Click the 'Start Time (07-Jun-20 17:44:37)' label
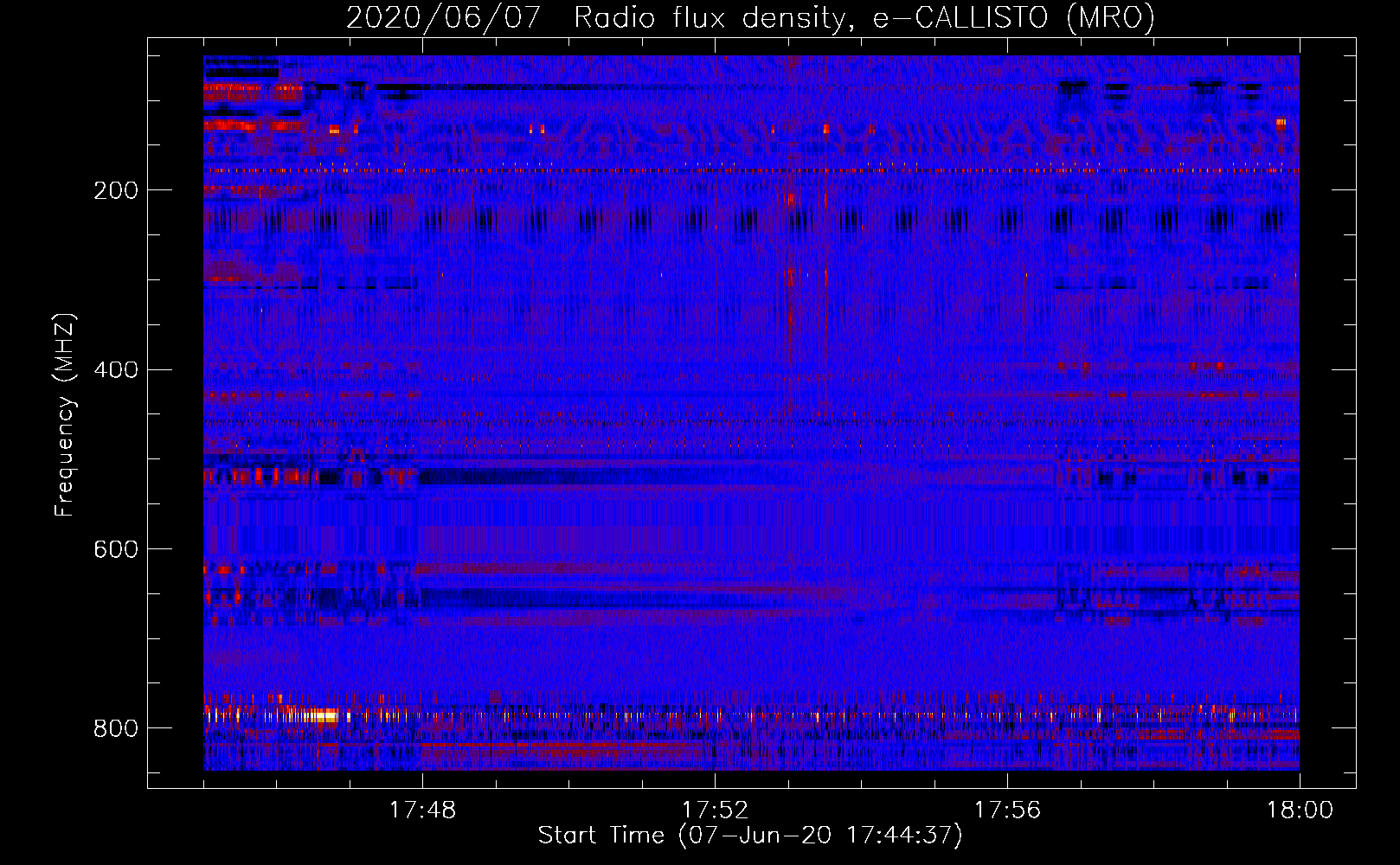 click(750, 836)
